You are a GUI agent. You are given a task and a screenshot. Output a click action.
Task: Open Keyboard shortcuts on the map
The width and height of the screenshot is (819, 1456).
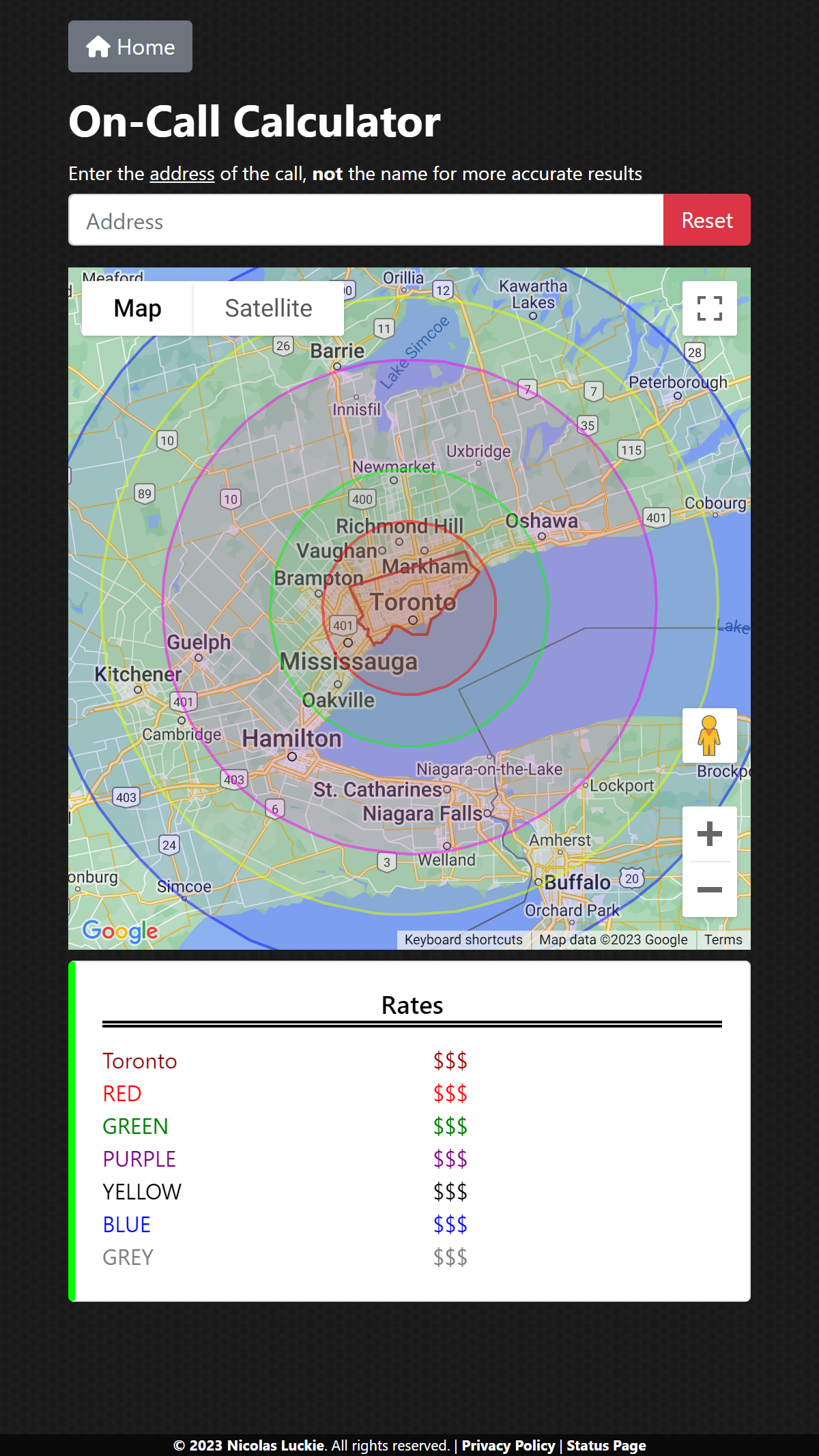pos(463,940)
